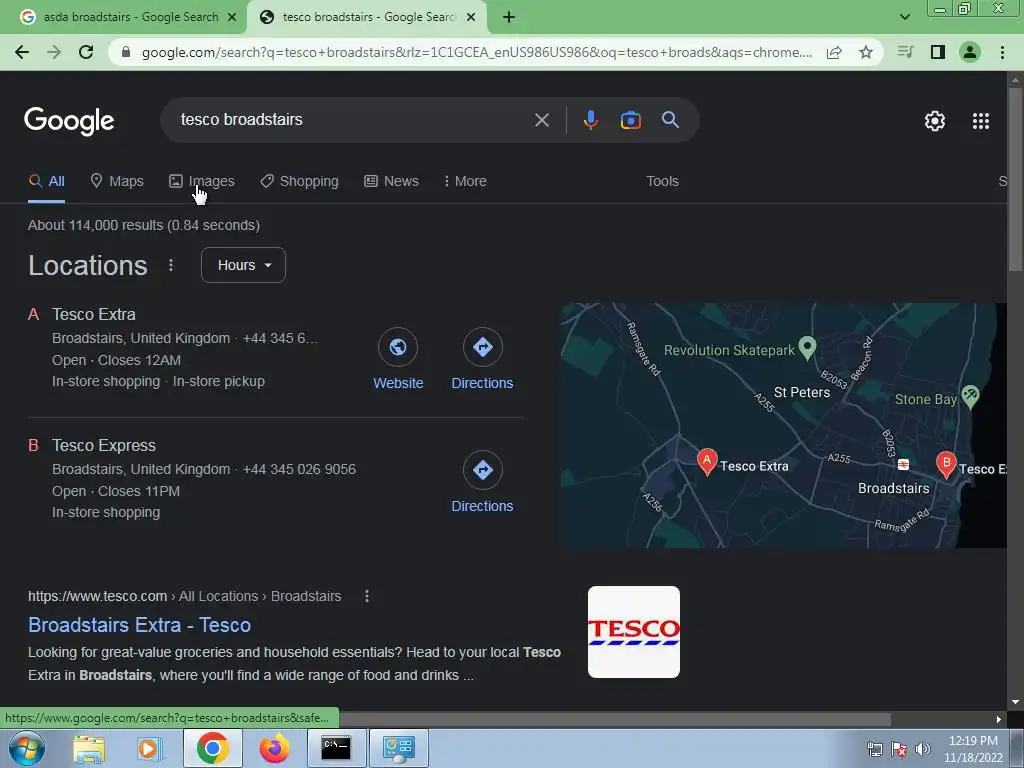Click the vertical scrollbar thumb
The height and width of the screenshot is (768, 1024).
[1016, 179]
